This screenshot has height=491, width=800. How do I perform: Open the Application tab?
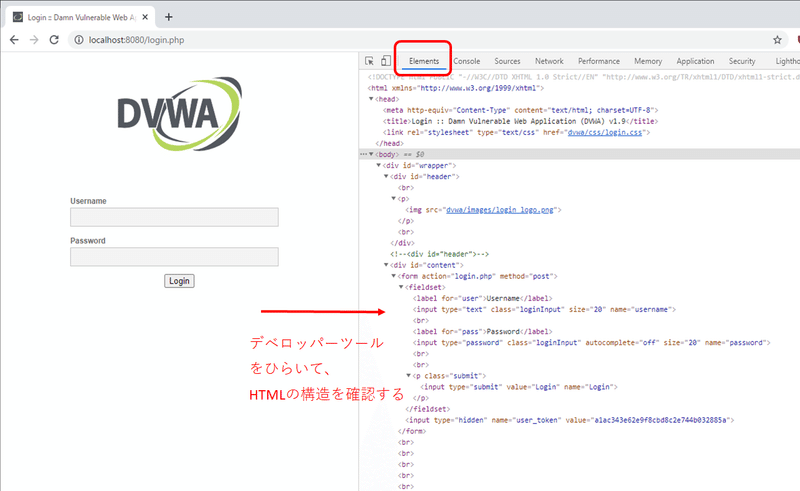(x=695, y=61)
